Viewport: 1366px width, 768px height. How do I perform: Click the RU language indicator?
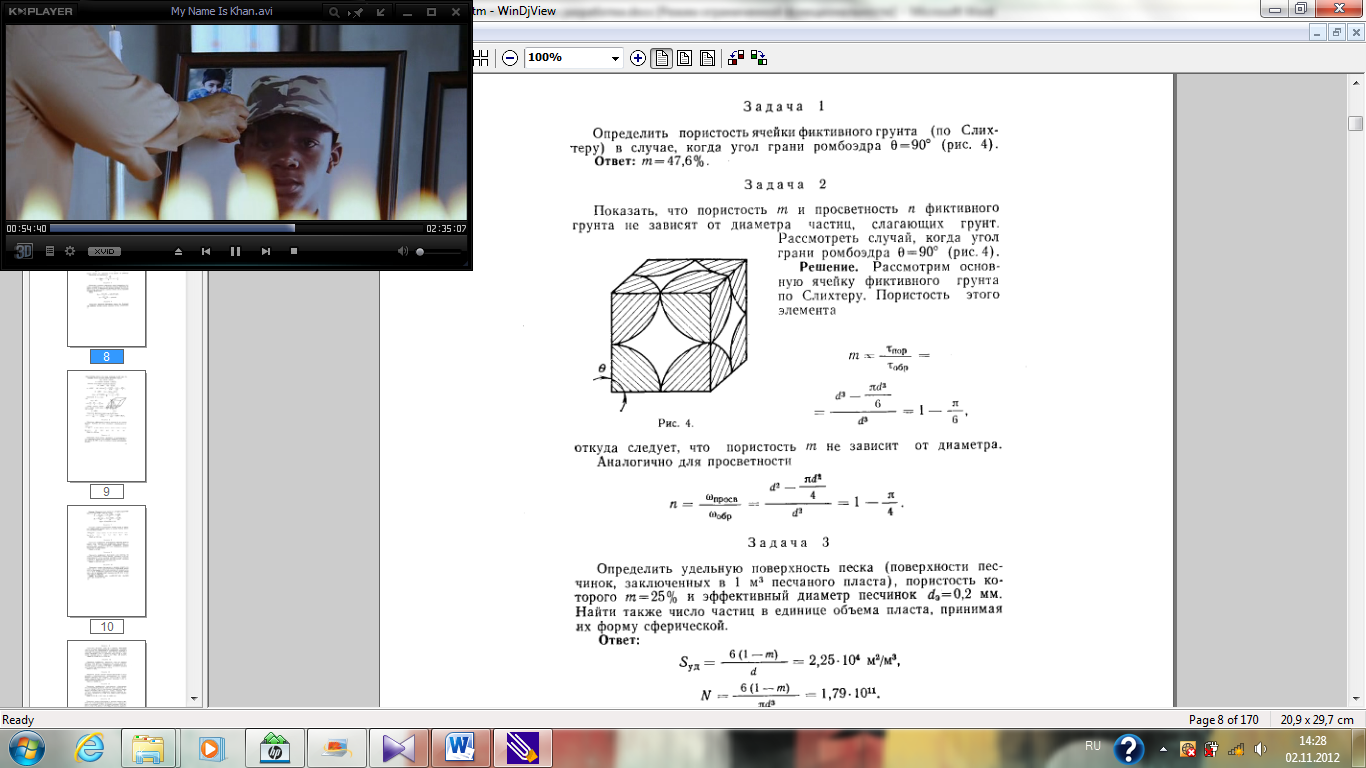coord(1093,745)
